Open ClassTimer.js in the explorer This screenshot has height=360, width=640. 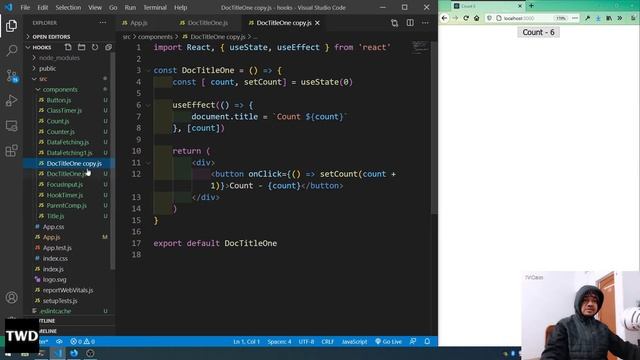click(64, 111)
